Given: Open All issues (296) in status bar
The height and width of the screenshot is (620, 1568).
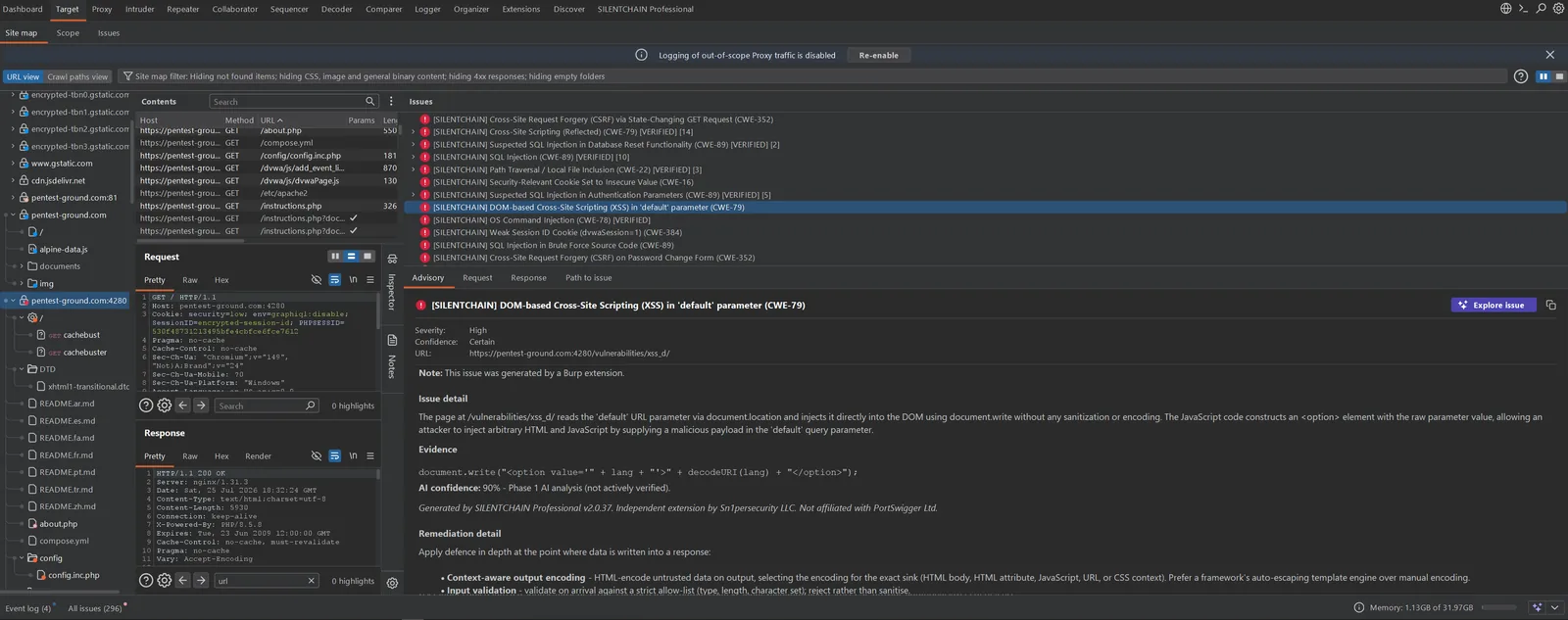Looking at the screenshot, I should (x=95, y=608).
